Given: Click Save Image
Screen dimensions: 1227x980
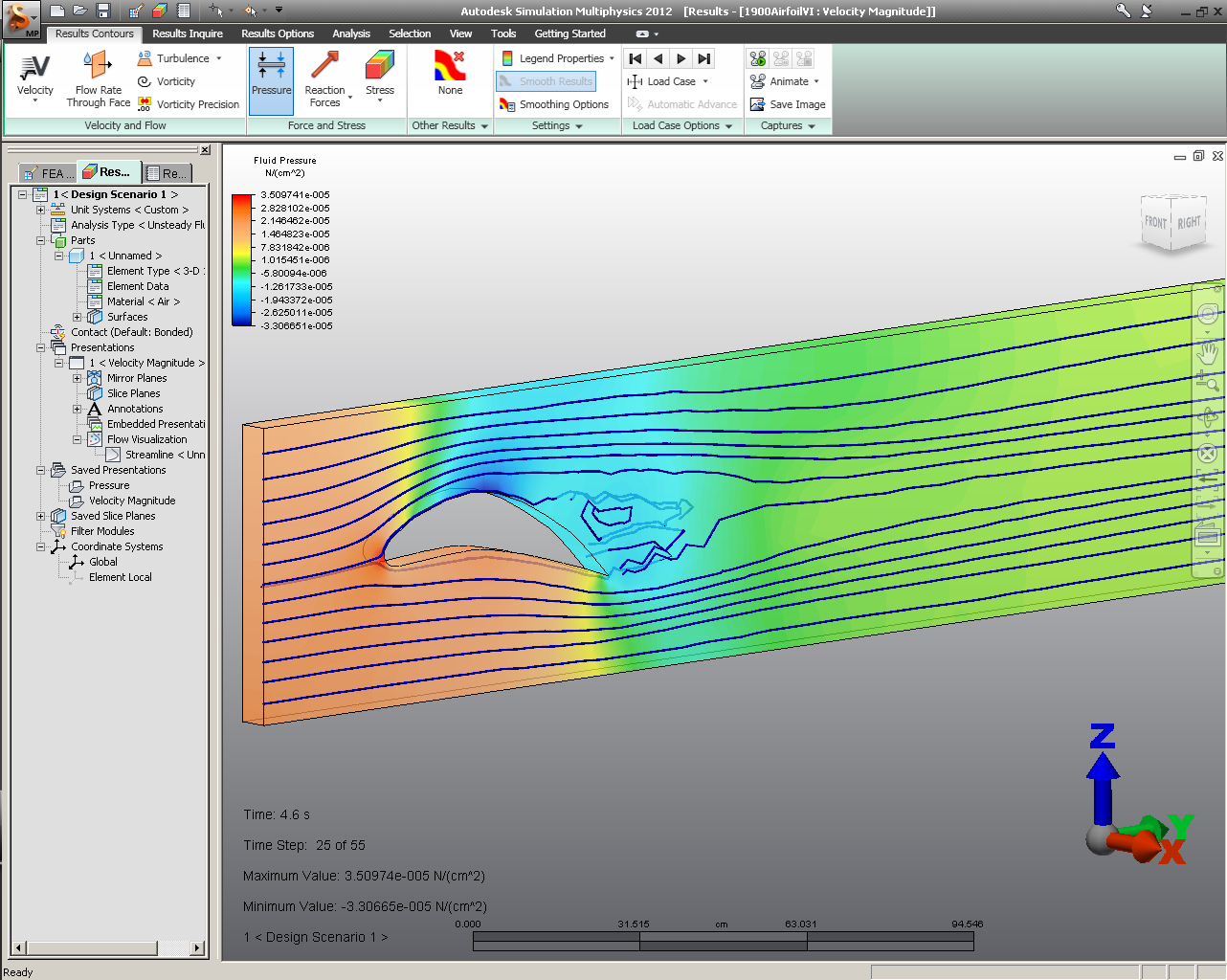Looking at the screenshot, I should click(x=788, y=104).
